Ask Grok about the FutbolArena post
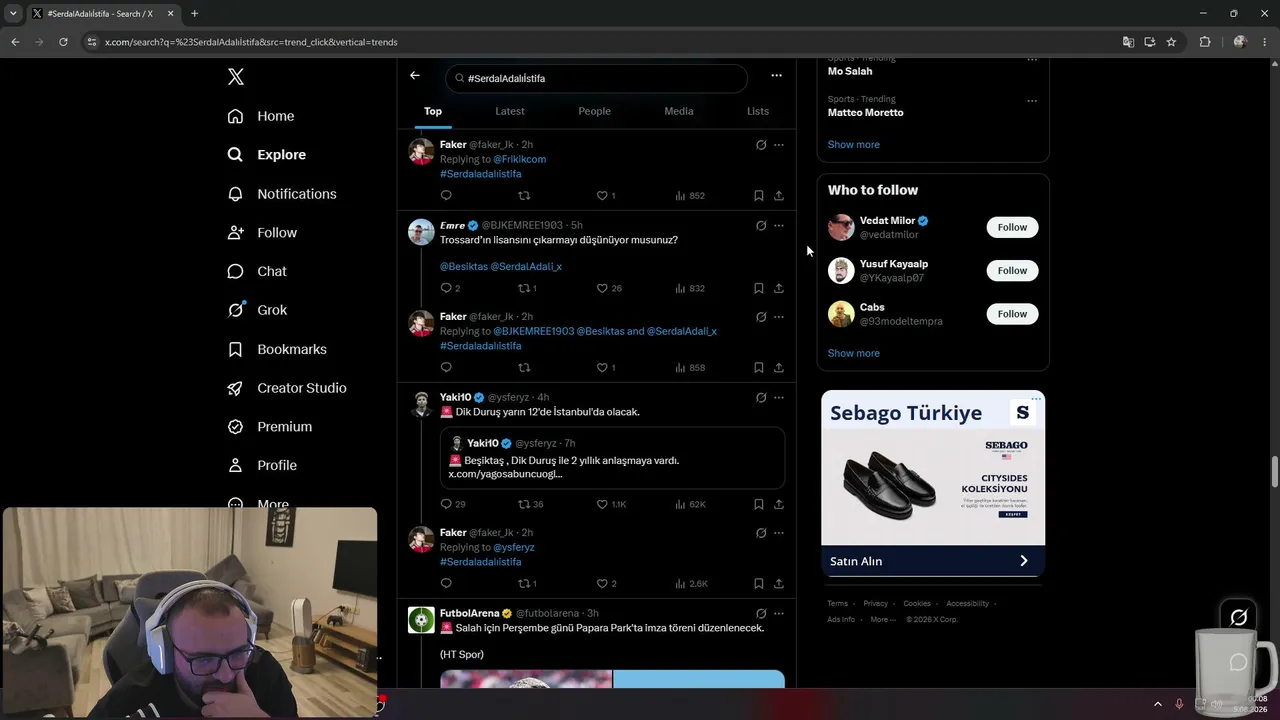Screen dimensions: 1280x720 [761, 614]
